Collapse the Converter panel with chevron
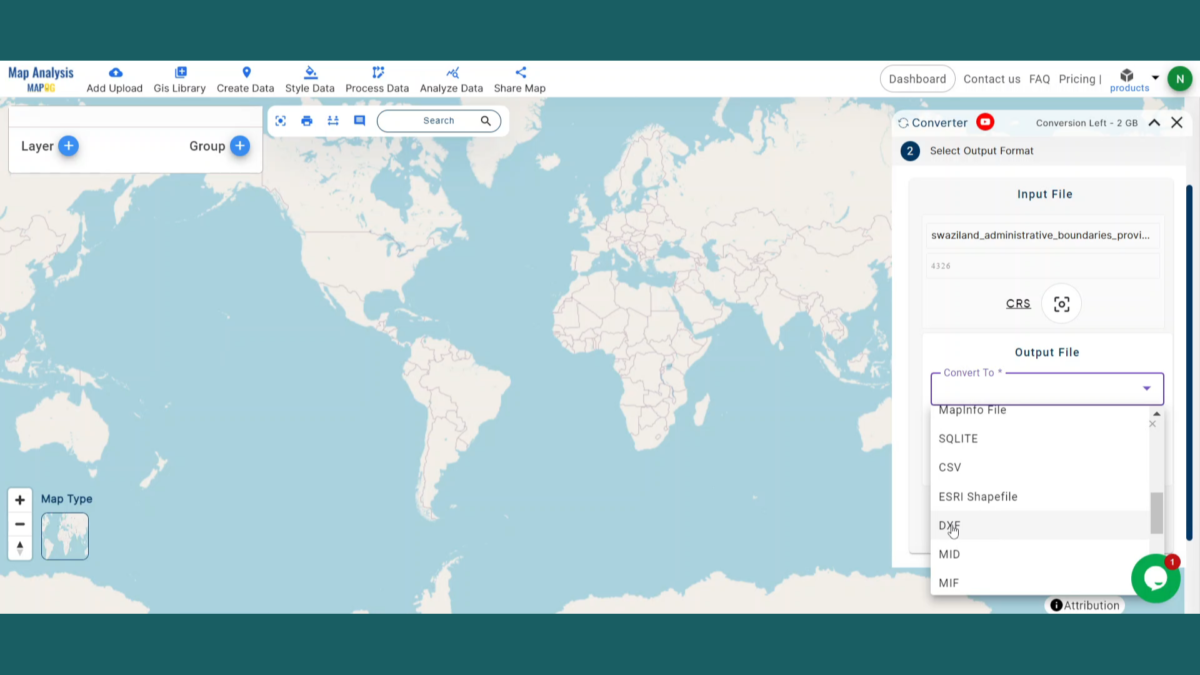The height and width of the screenshot is (675, 1200). pyautogui.click(x=1154, y=123)
